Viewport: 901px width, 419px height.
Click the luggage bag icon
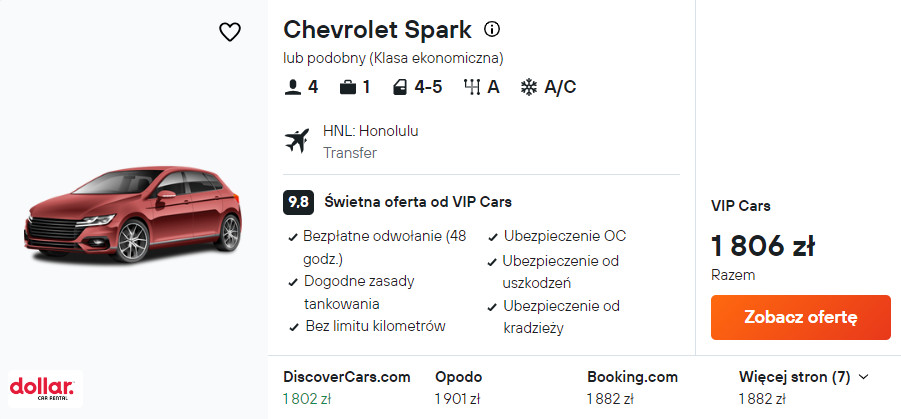pos(348,87)
